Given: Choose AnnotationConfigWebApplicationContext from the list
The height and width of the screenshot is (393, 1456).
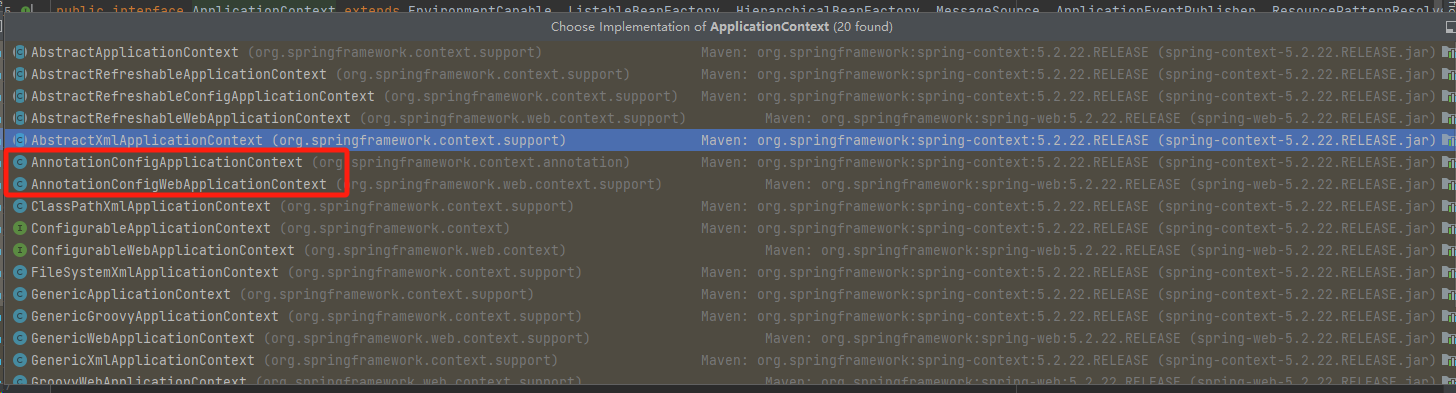Looking at the screenshot, I should point(728,184).
